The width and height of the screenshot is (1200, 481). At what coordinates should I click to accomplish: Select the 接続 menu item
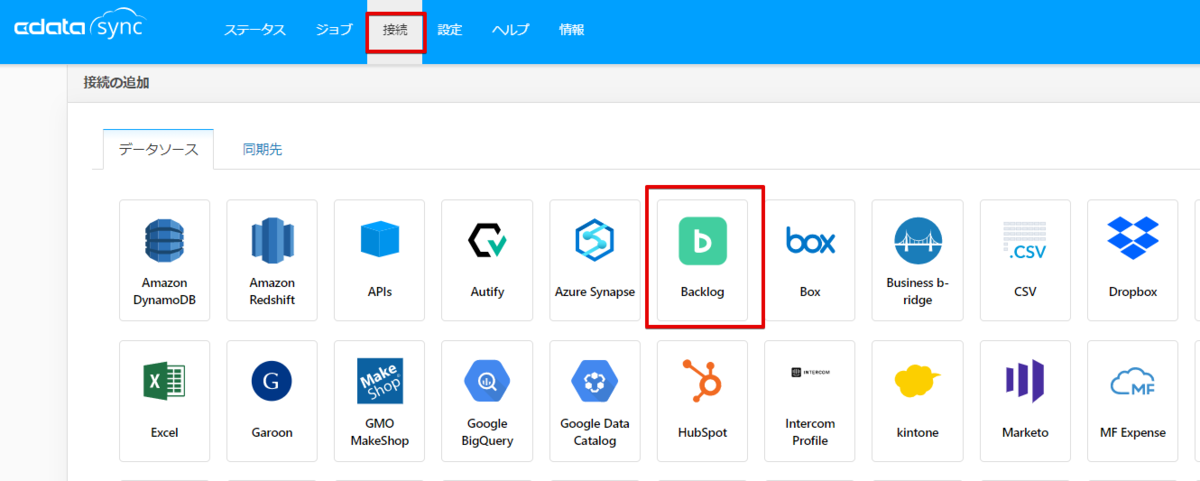click(x=395, y=30)
